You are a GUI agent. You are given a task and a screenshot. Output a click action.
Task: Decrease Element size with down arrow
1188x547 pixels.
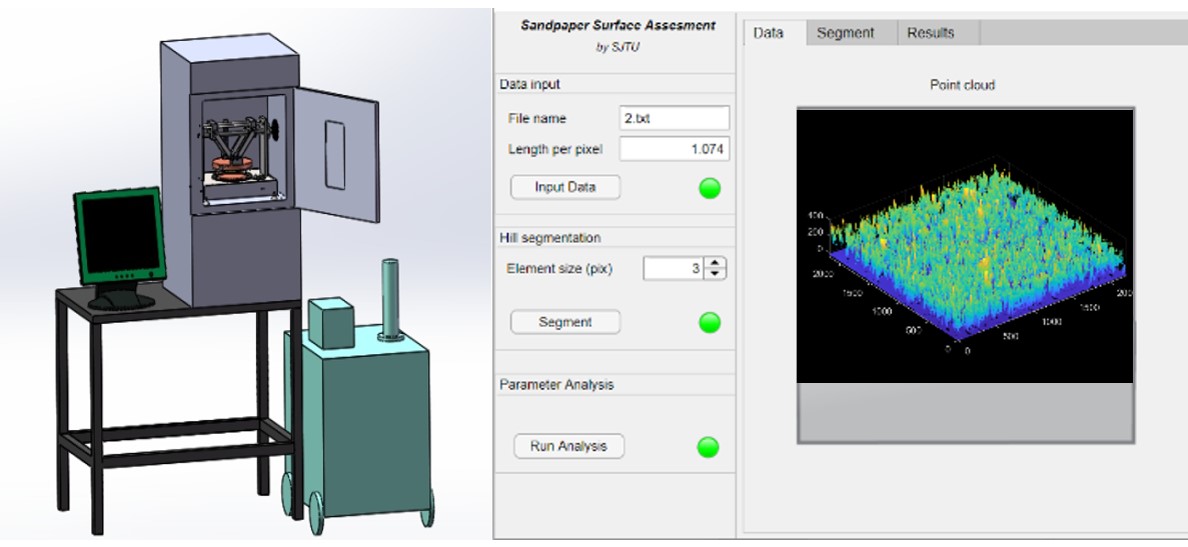point(717,274)
